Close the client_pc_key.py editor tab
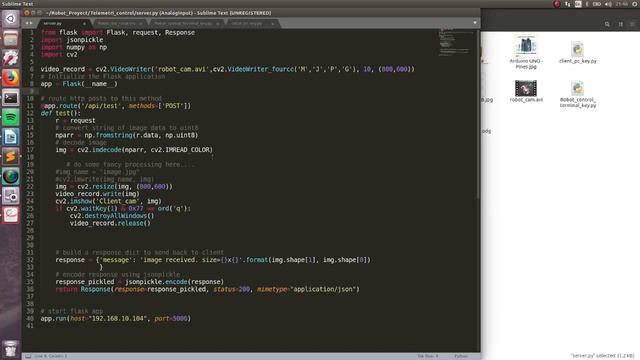Image resolution: width=640 pixels, height=360 pixels. coord(273,23)
